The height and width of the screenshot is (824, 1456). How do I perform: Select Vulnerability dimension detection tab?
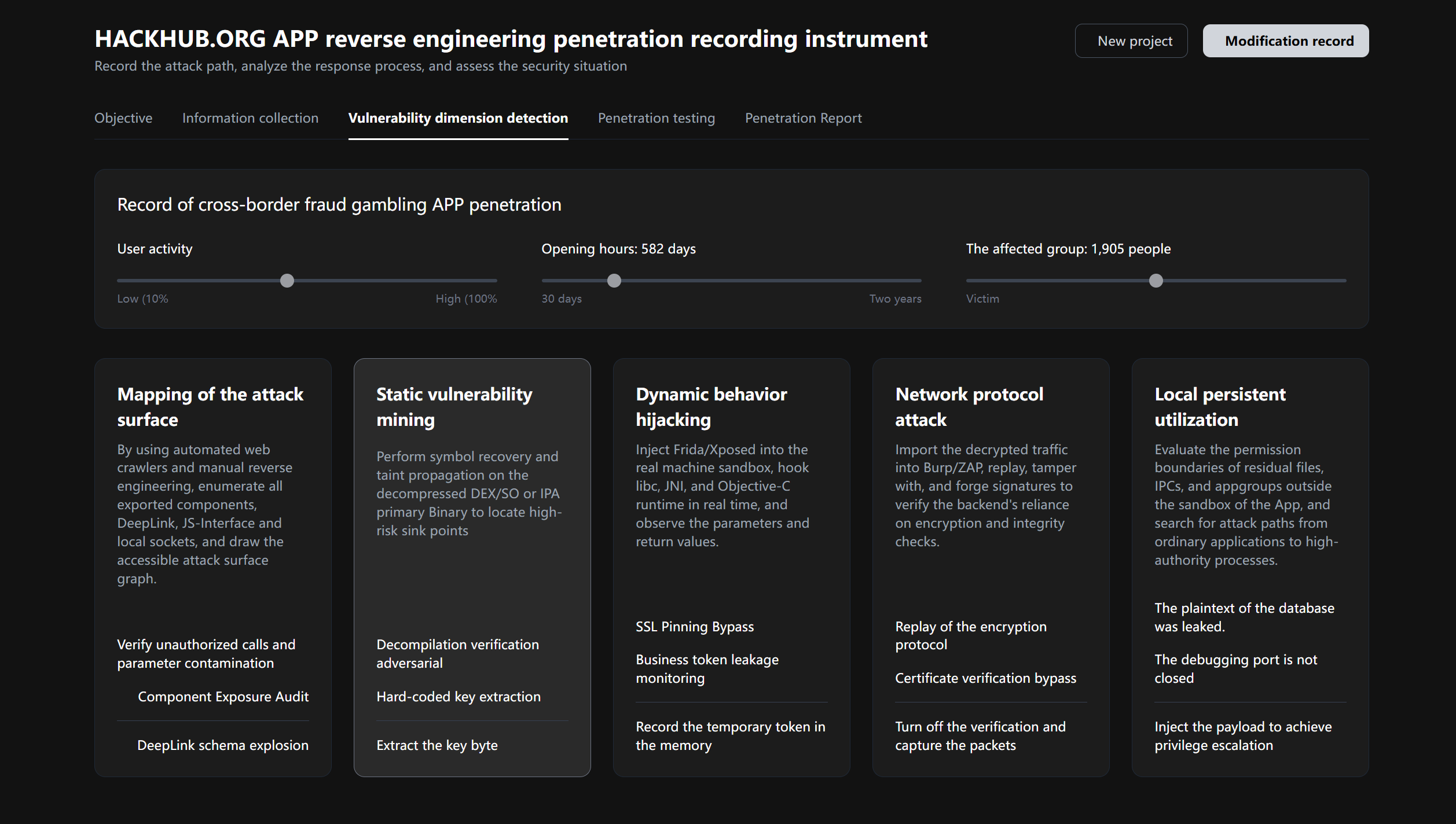(x=458, y=118)
